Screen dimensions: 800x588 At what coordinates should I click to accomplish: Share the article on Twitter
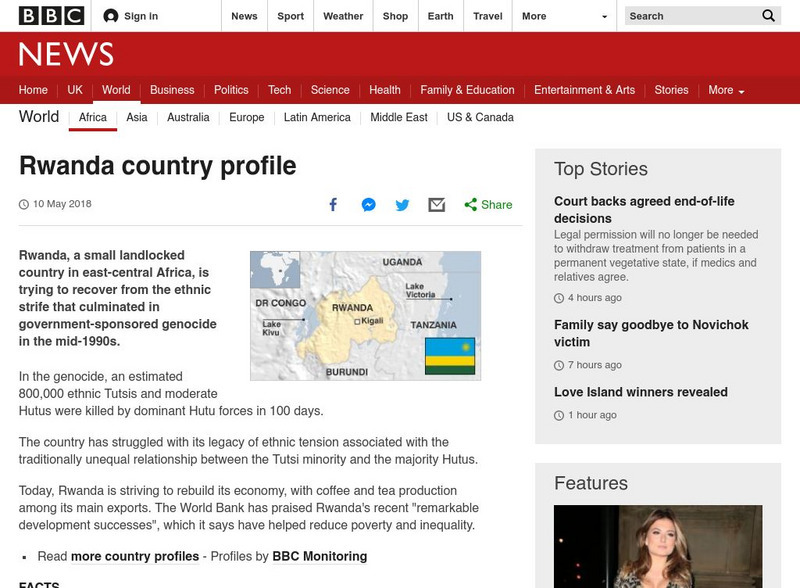(x=402, y=204)
